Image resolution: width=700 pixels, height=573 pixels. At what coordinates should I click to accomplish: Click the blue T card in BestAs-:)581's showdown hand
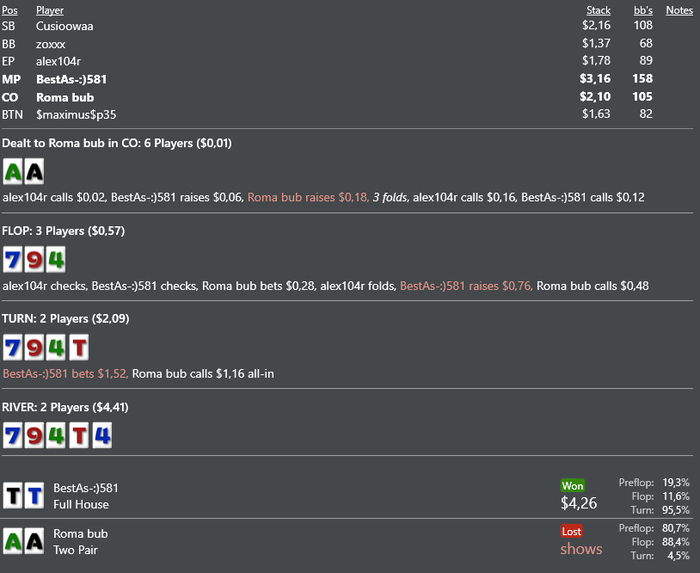click(34, 495)
